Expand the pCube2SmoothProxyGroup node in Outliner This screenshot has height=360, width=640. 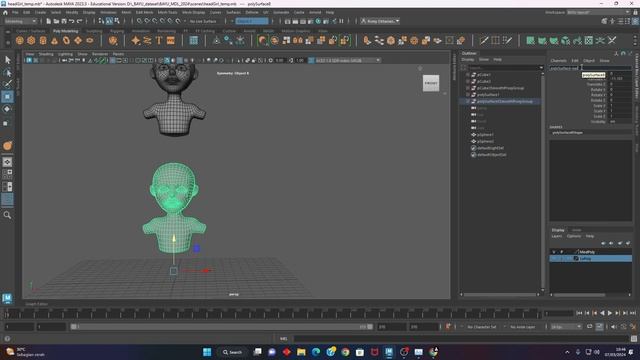point(468,88)
